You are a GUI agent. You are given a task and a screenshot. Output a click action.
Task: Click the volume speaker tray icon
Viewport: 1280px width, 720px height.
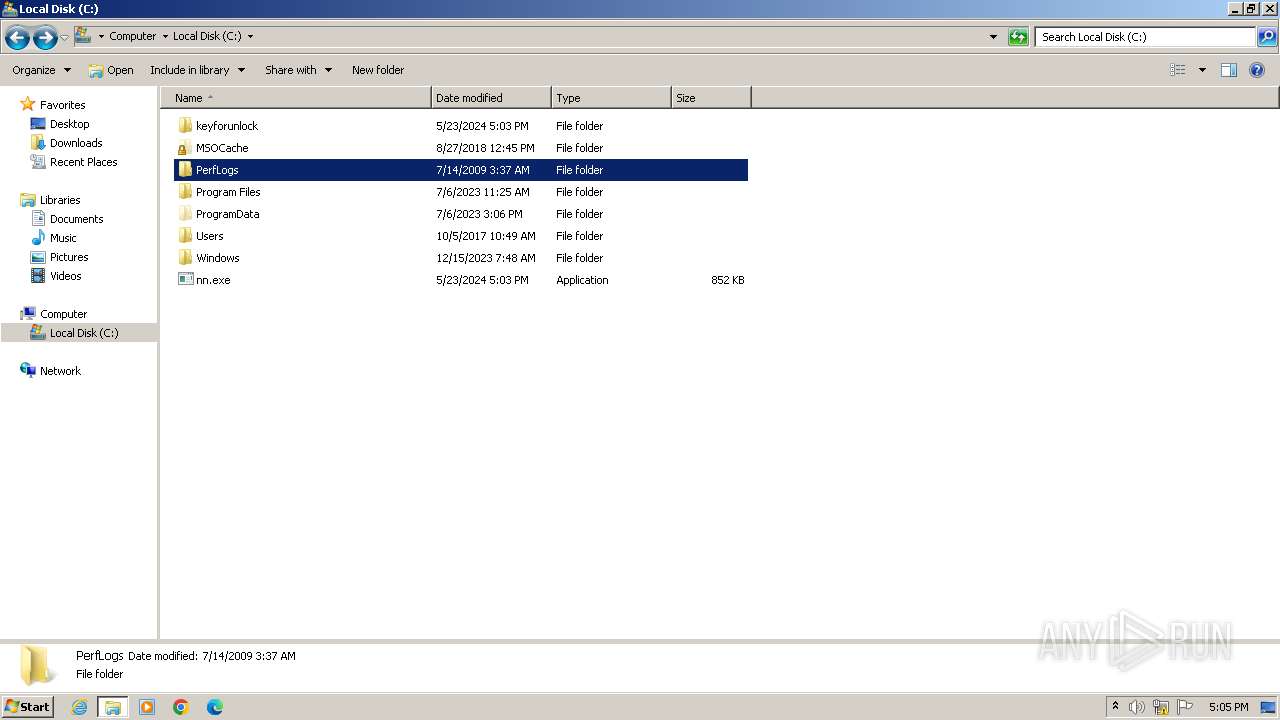coord(1136,707)
